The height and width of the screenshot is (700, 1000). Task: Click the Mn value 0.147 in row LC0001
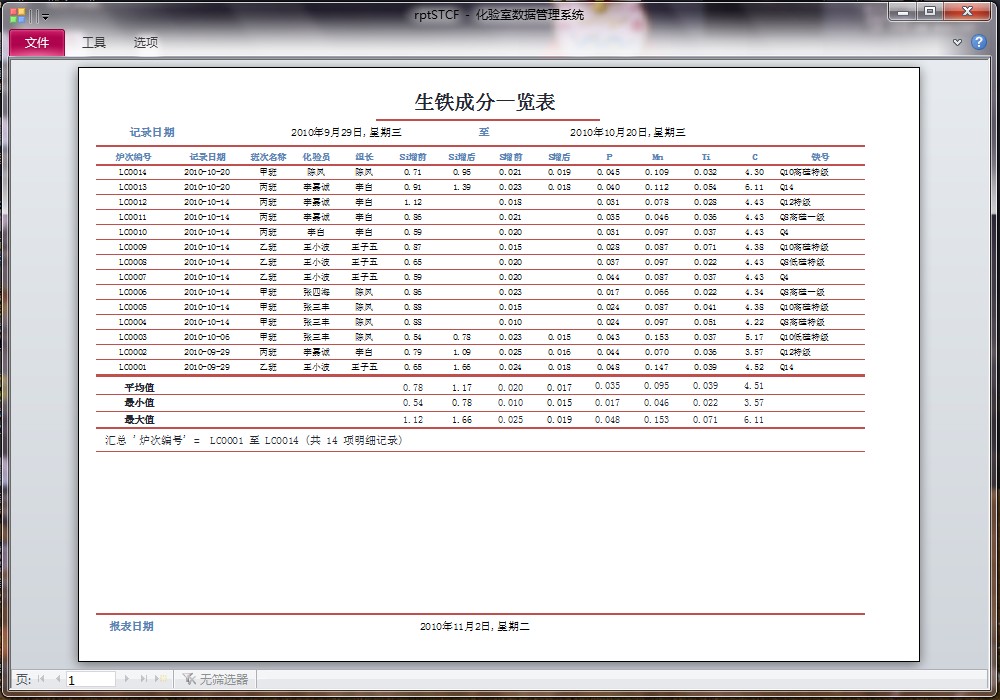click(x=657, y=367)
